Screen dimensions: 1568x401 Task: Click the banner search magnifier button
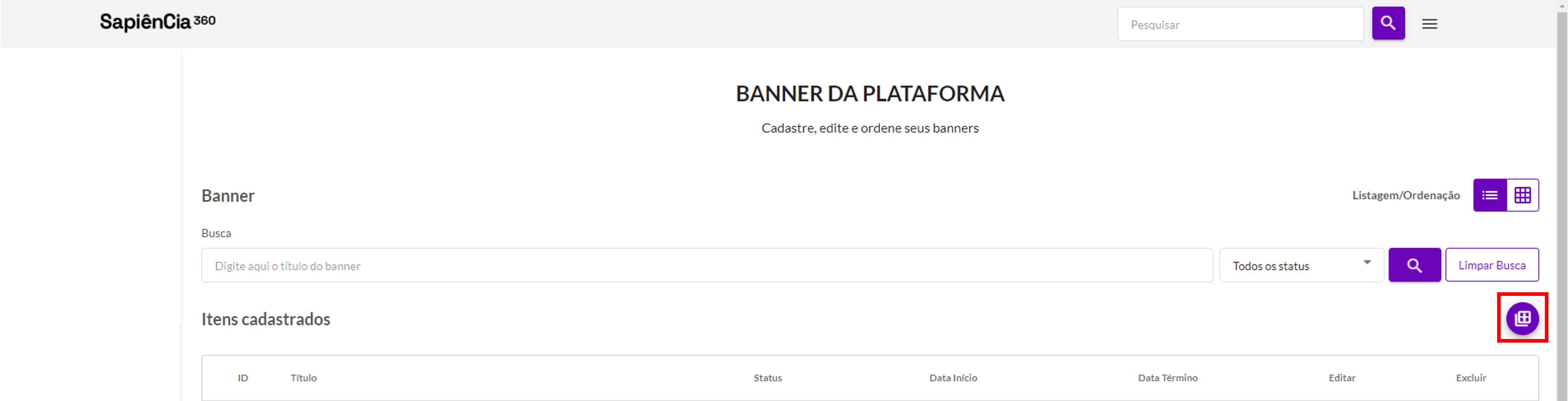1414,265
